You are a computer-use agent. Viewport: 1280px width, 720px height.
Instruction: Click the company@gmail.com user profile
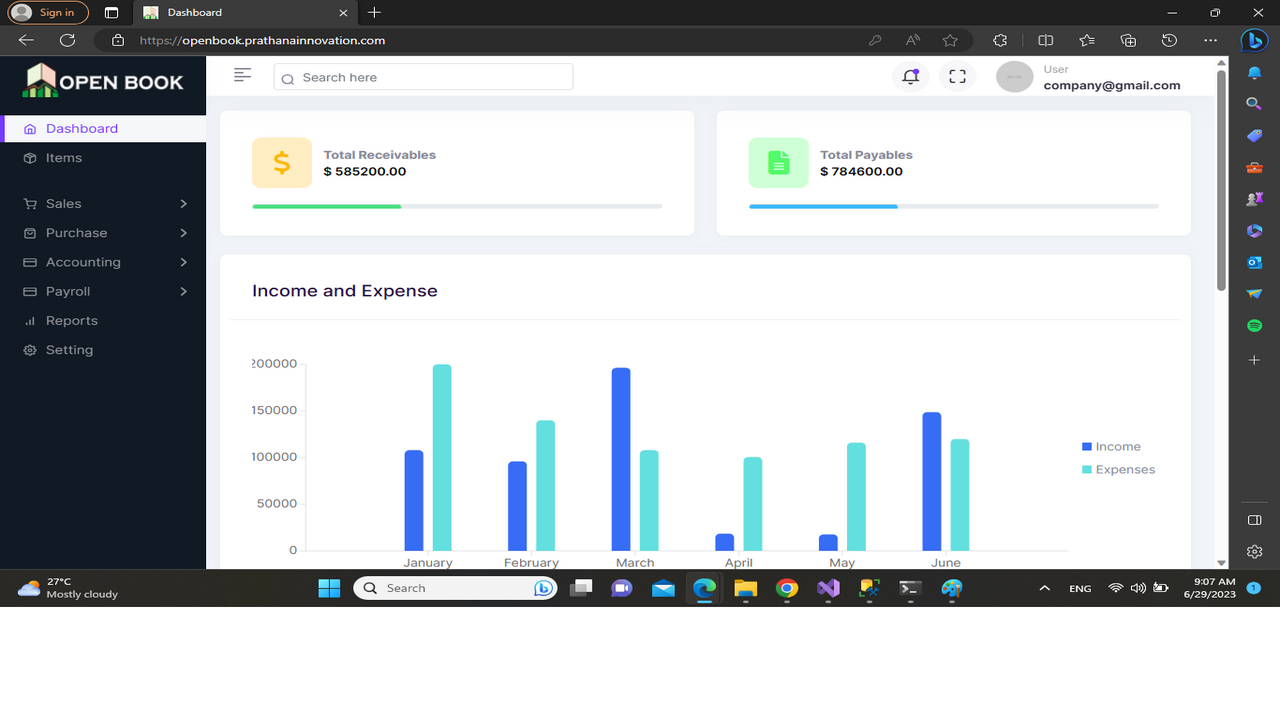tap(1111, 85)
